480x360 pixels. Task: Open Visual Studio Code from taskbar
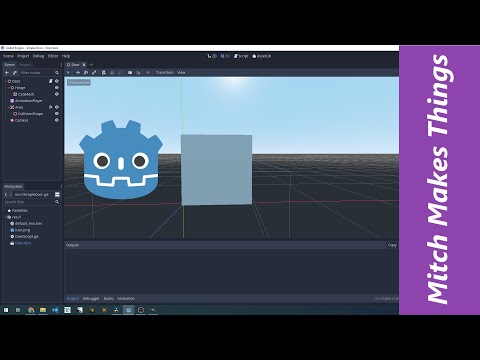pos(55,310)
